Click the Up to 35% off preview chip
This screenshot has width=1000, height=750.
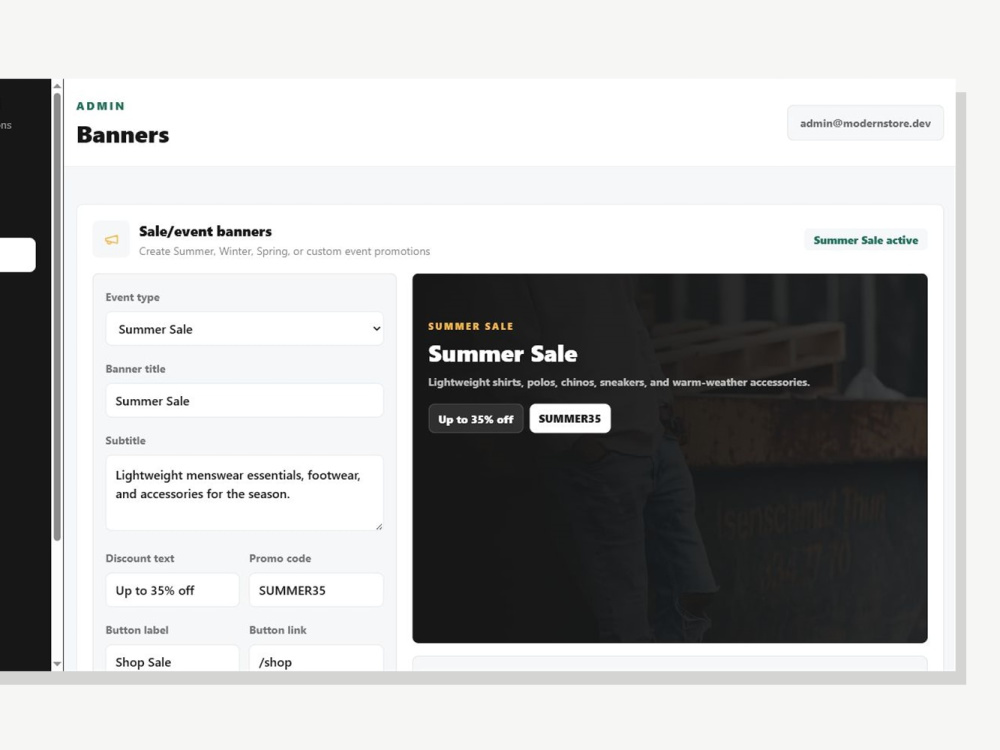pos(476,419)
